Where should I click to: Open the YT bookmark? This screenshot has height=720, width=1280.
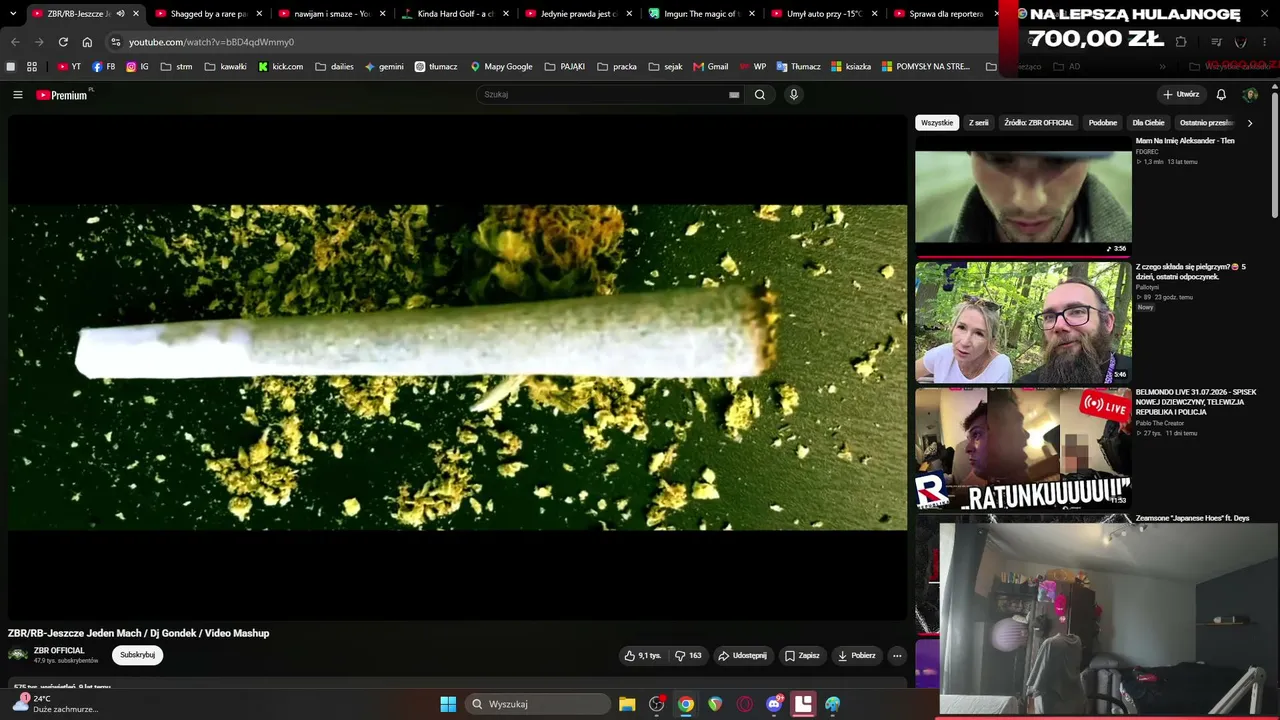[69, 67]
